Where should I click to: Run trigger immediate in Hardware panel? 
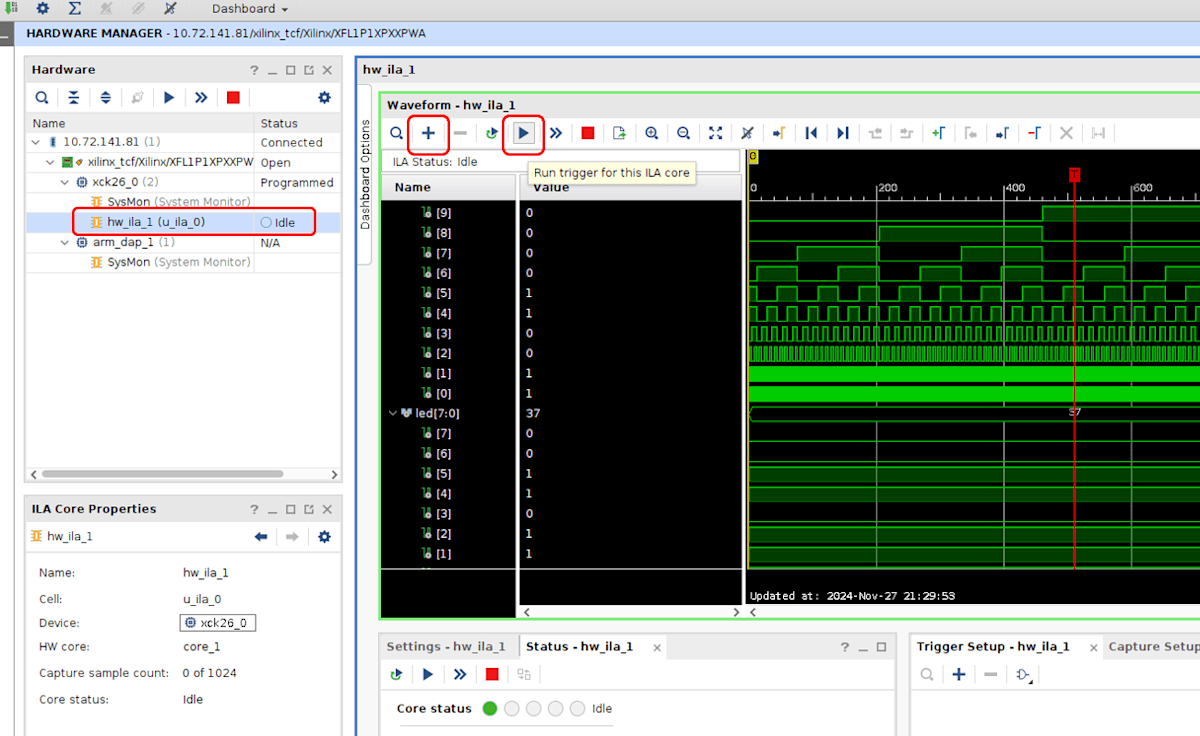point(201,97)
